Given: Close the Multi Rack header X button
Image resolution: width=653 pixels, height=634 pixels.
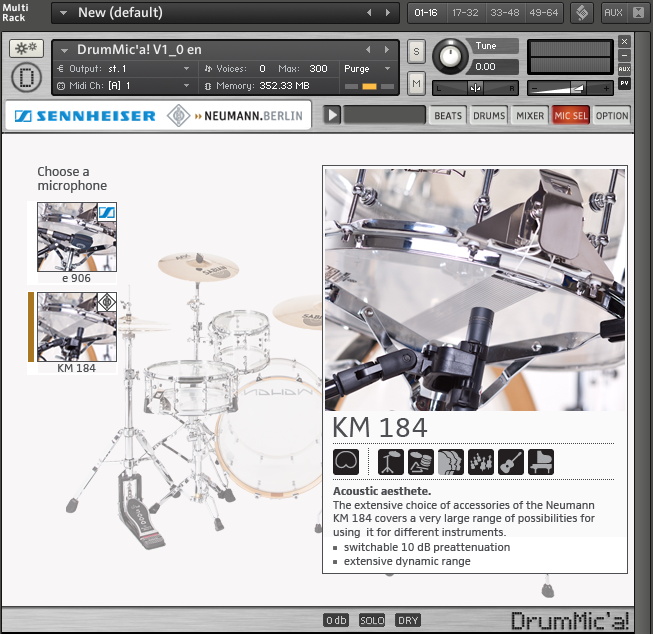Looking at the screenshot, I should pyautogui.click(x=638, y=12).
